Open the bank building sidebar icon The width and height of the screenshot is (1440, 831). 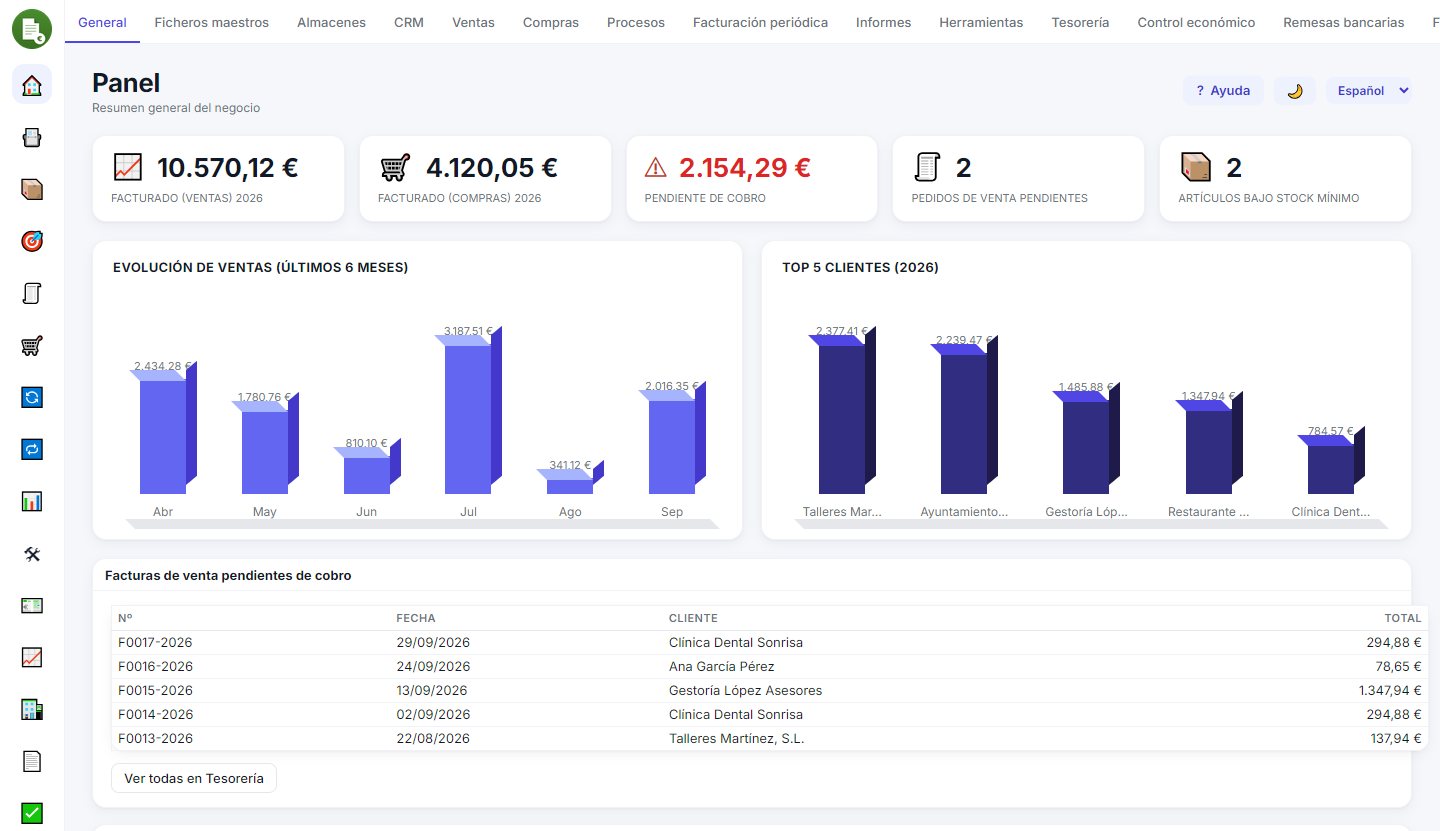coord(32,709)
